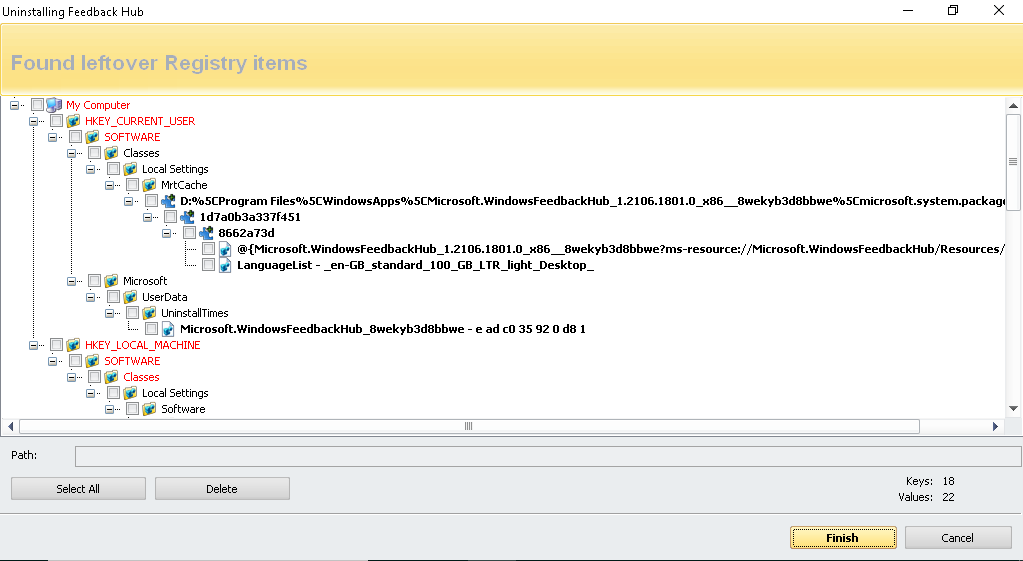1023x561 pixels.
Task: Click inside the Path text field
Action: point(548,456)
